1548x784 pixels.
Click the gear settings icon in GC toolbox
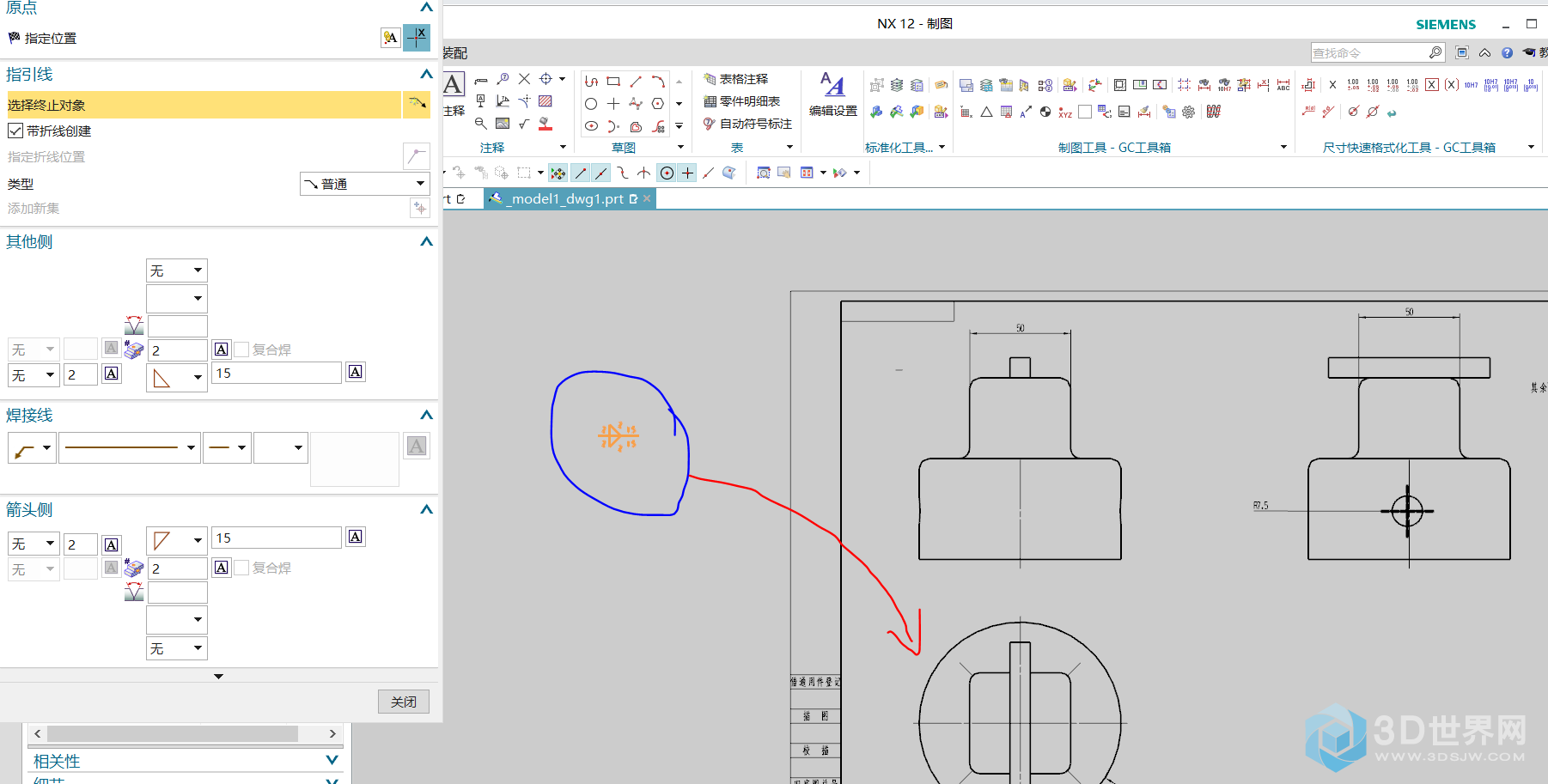pyautogui.click(x=1189, y=112)
